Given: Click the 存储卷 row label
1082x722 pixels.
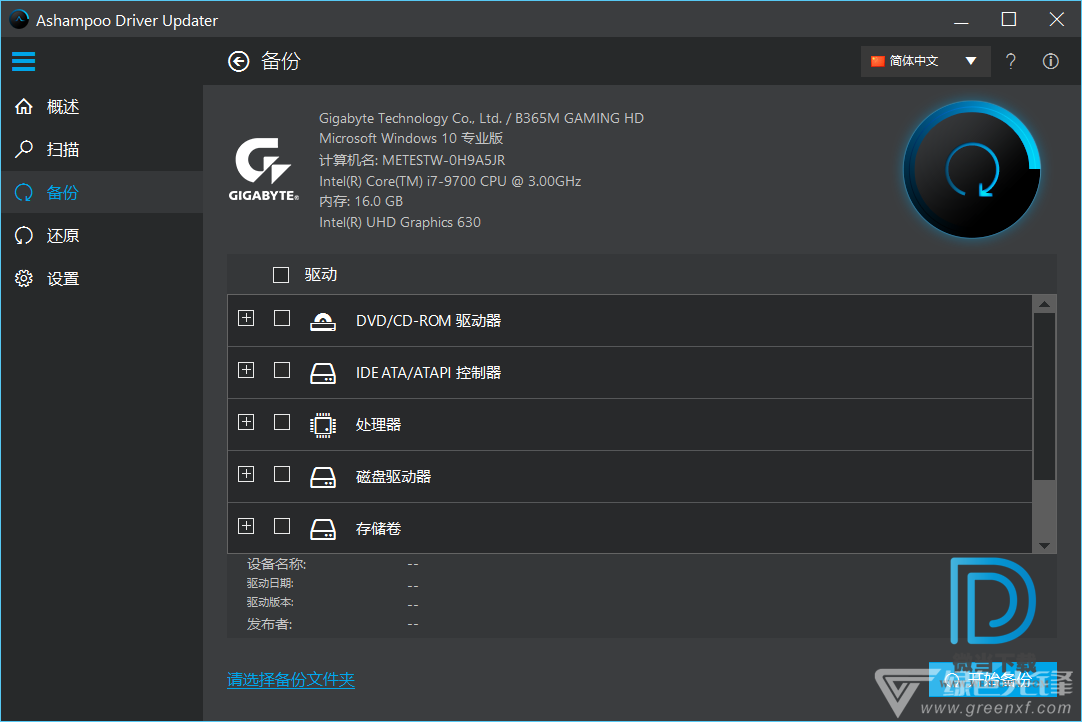Looking at the screenshot, I should pyautogui.click(x=378, y=529).
